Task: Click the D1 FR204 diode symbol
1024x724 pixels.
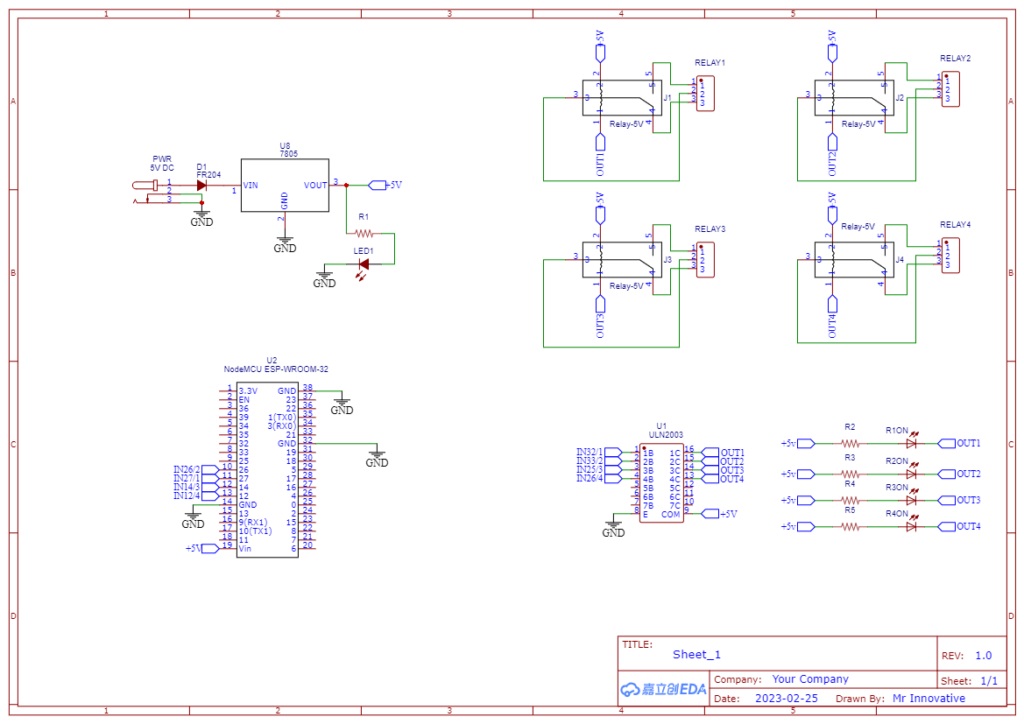Action: [x=202, y=185]
